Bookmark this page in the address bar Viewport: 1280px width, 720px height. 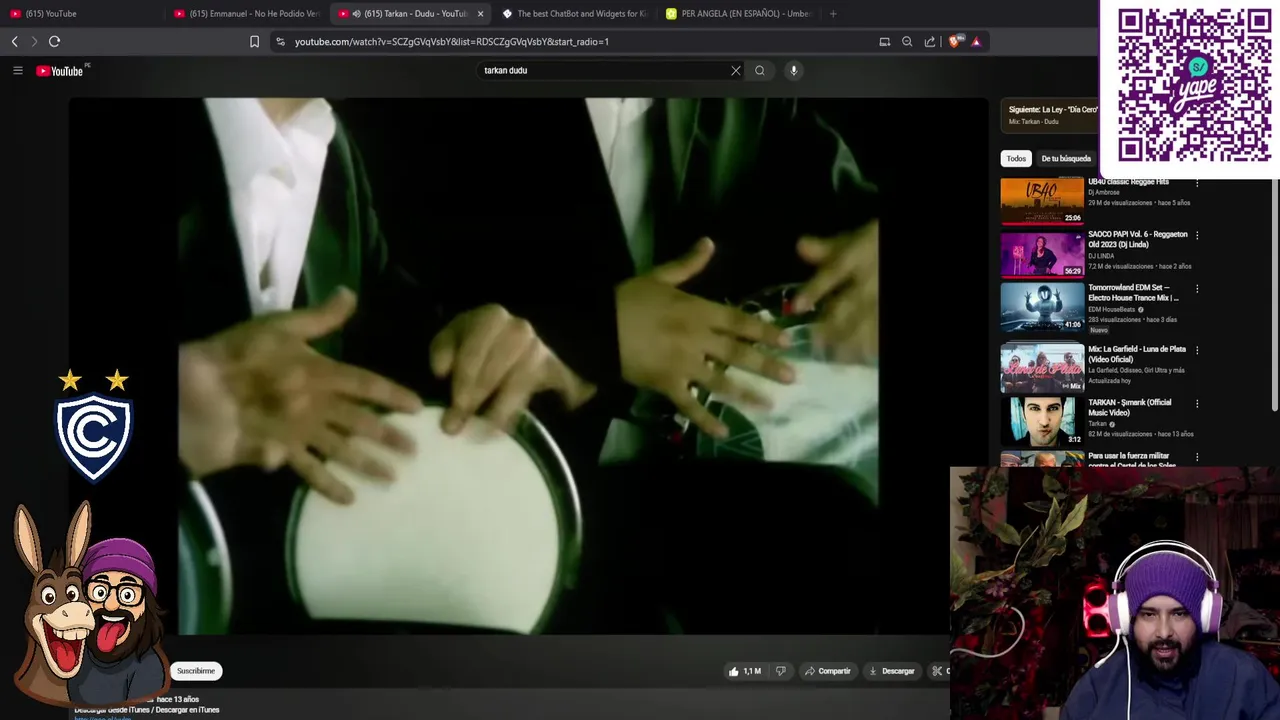click(x=254, y=42)
